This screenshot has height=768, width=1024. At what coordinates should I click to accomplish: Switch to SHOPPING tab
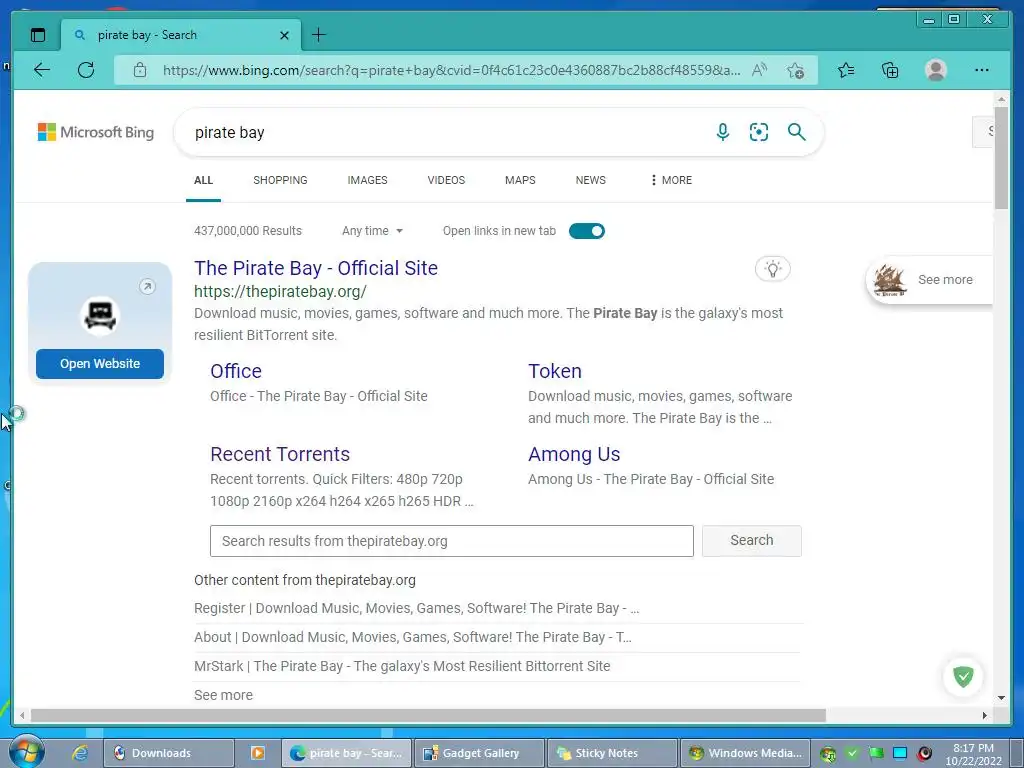click(x=280, y=180)
